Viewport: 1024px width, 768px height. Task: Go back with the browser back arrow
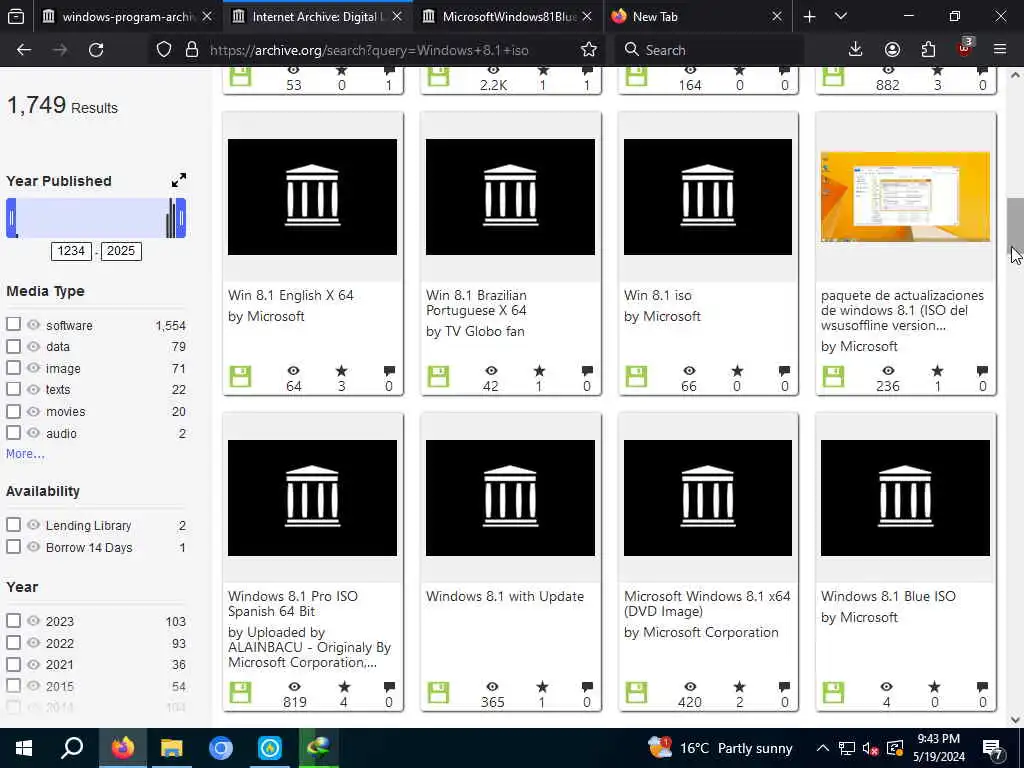point(24,50)
